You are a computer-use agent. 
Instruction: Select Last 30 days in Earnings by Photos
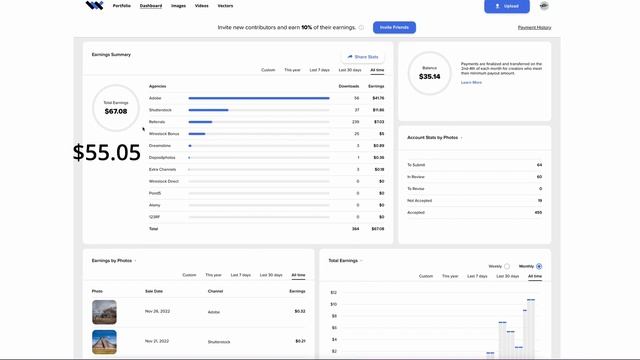coord(271,275)
